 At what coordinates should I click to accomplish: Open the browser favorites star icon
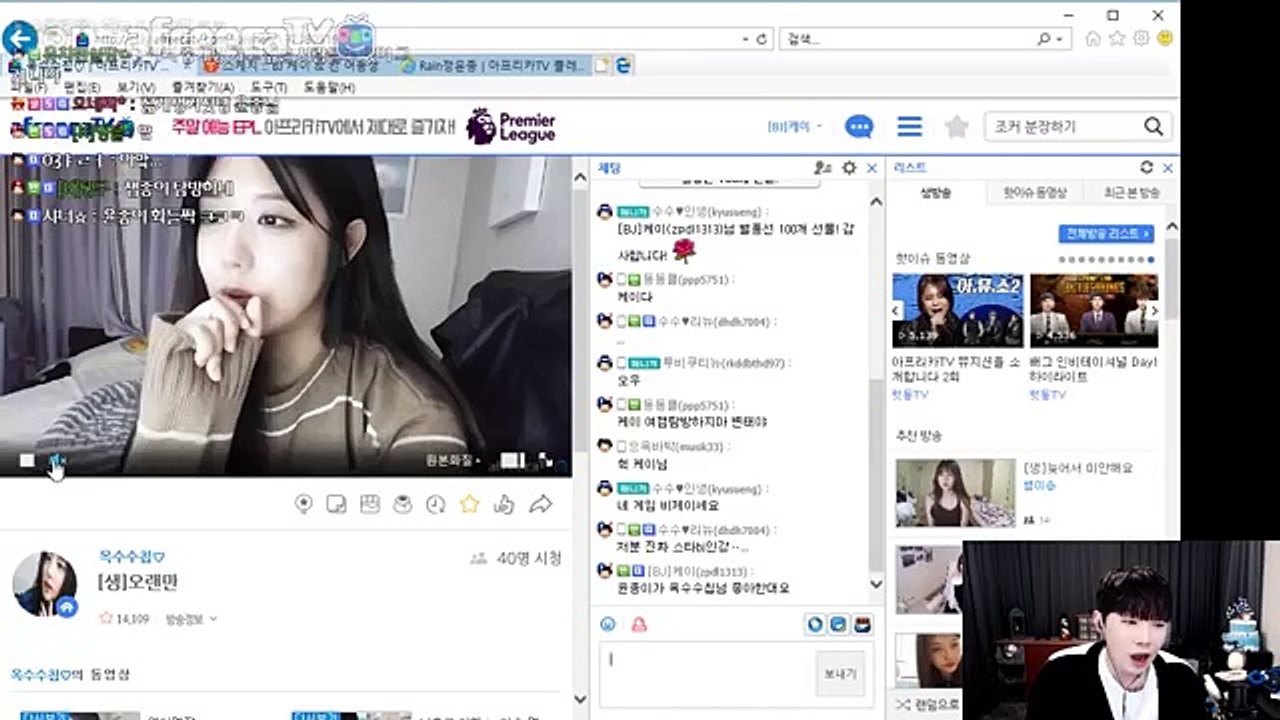click(x=1117, y=38)
